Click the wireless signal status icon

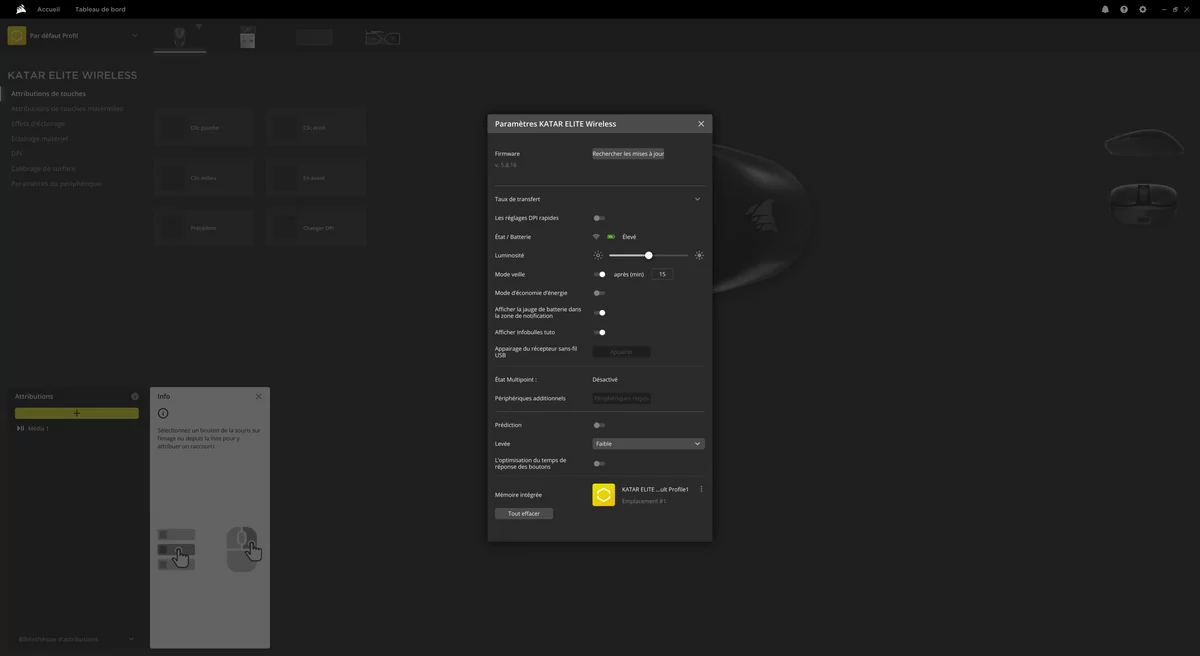coord(596,237)
